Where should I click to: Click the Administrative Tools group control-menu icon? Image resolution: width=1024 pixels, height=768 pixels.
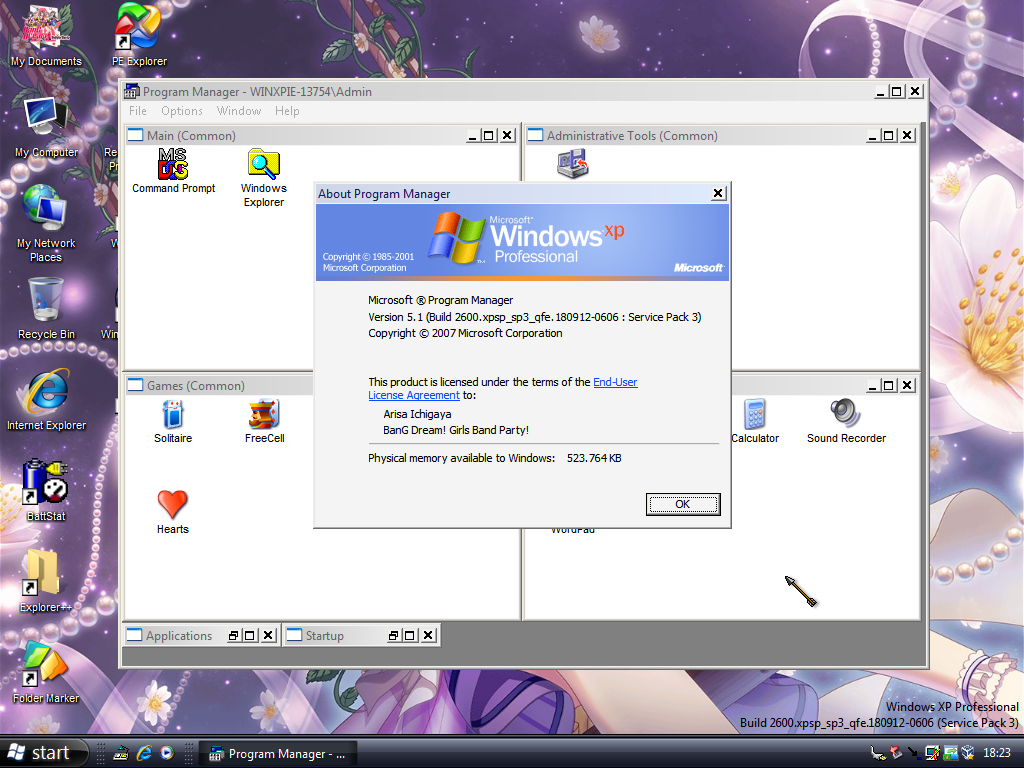click(536, 135)
